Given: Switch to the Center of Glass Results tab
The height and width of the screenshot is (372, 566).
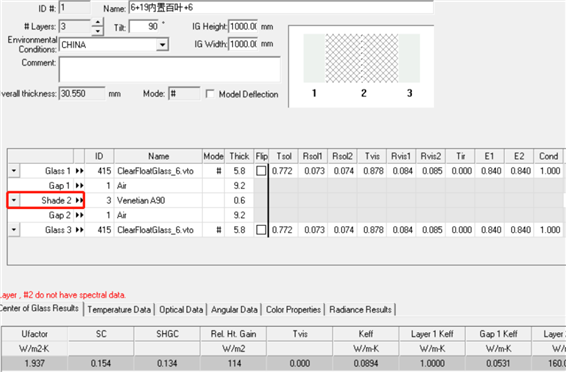Looking at the screenshot, I should [x=40, y=308].
